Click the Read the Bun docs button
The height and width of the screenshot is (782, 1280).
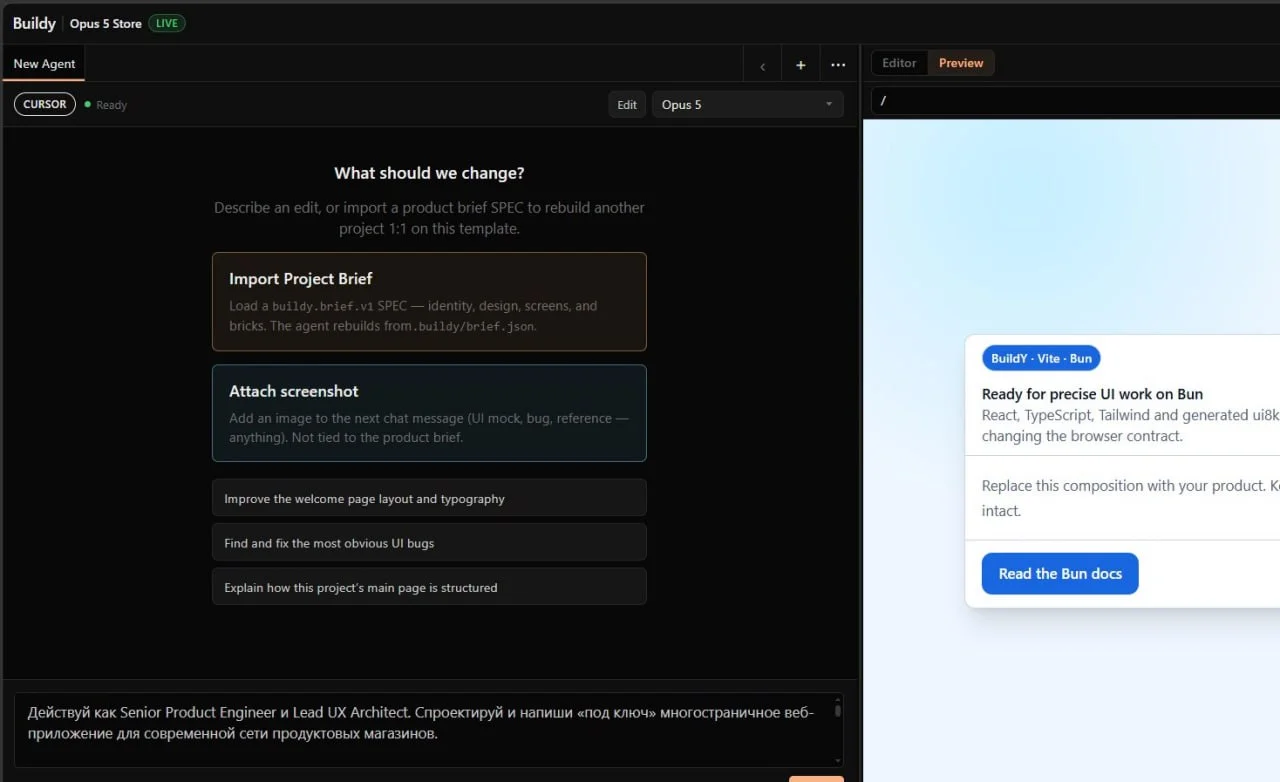[x=1060, y=574]
